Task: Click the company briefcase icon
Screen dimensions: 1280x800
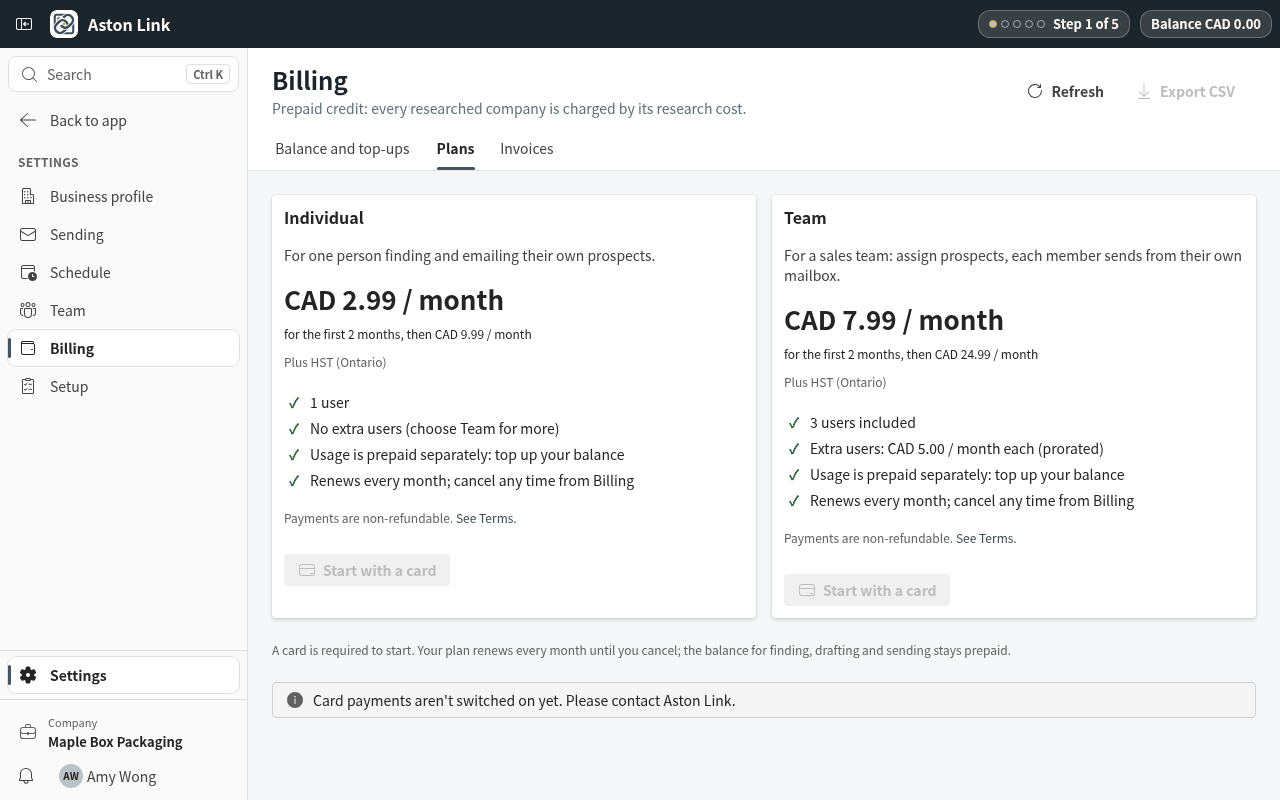Action: point(28,732)
